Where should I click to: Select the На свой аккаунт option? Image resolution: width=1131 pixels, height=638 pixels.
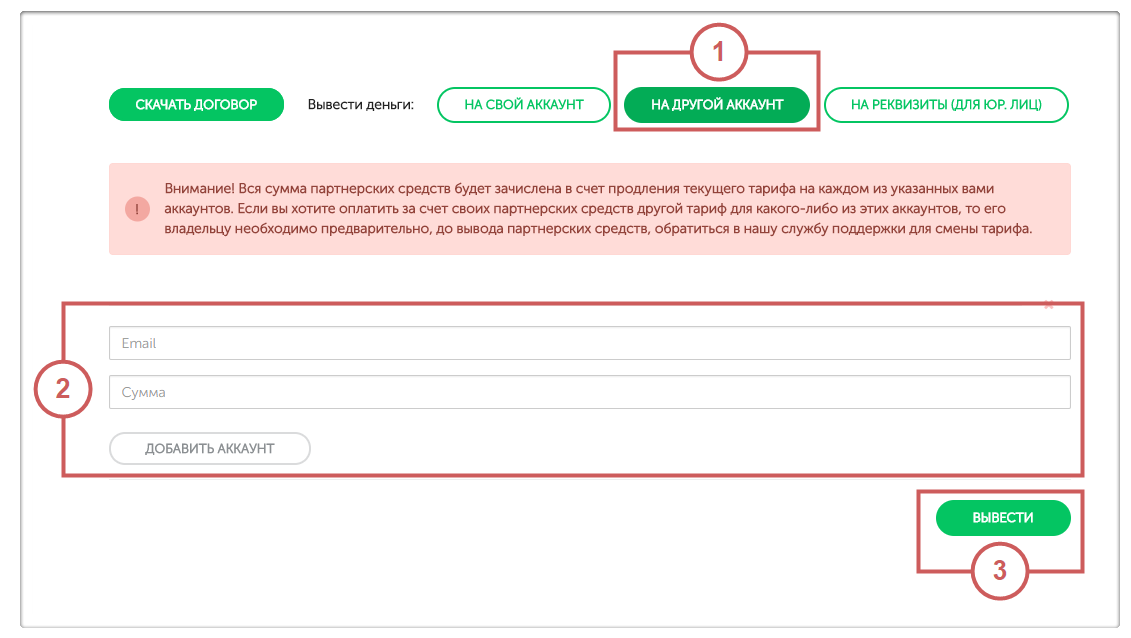click(x=523, y=105)
